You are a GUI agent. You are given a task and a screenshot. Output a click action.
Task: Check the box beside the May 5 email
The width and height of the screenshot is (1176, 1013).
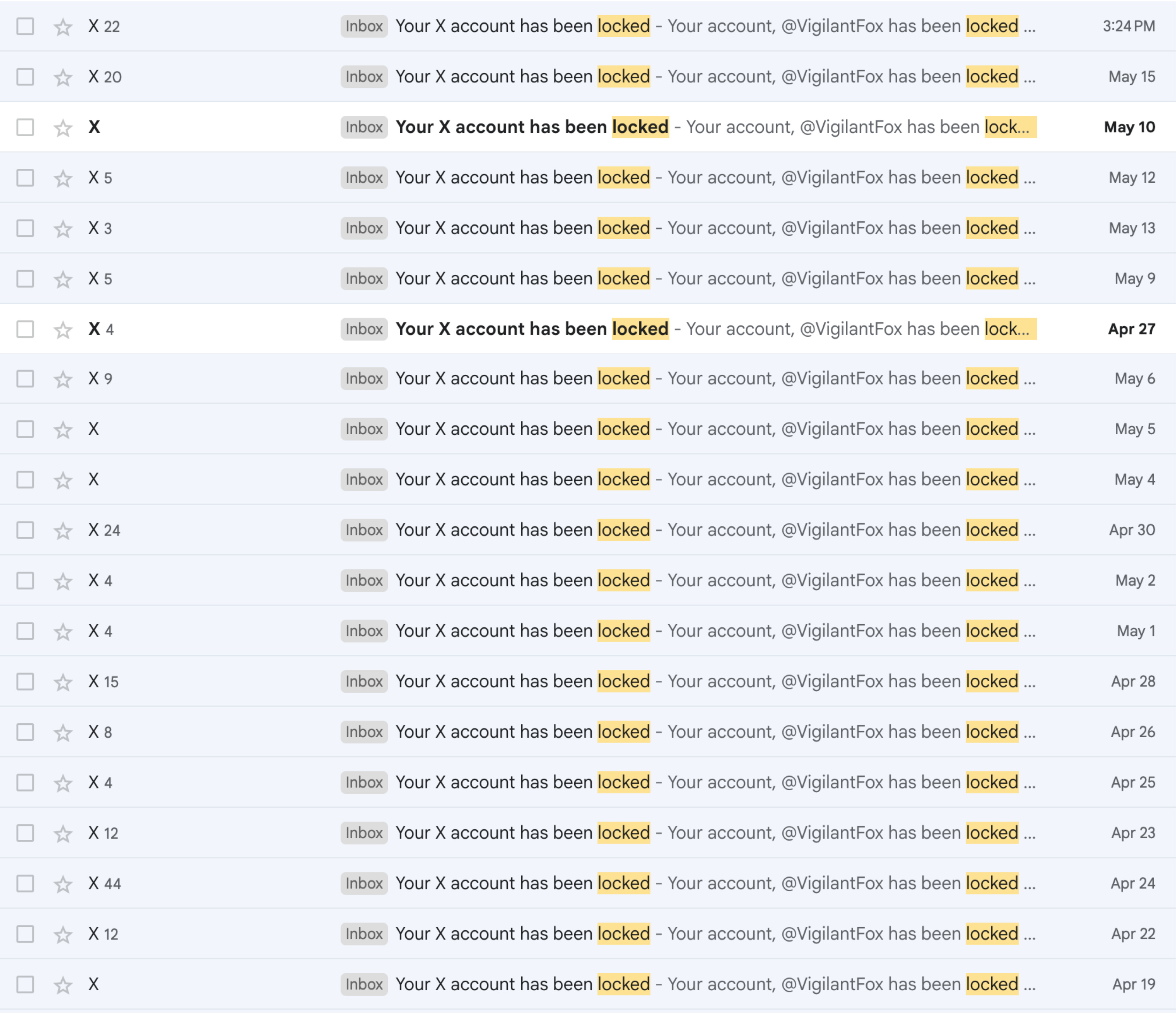[25, 429]
